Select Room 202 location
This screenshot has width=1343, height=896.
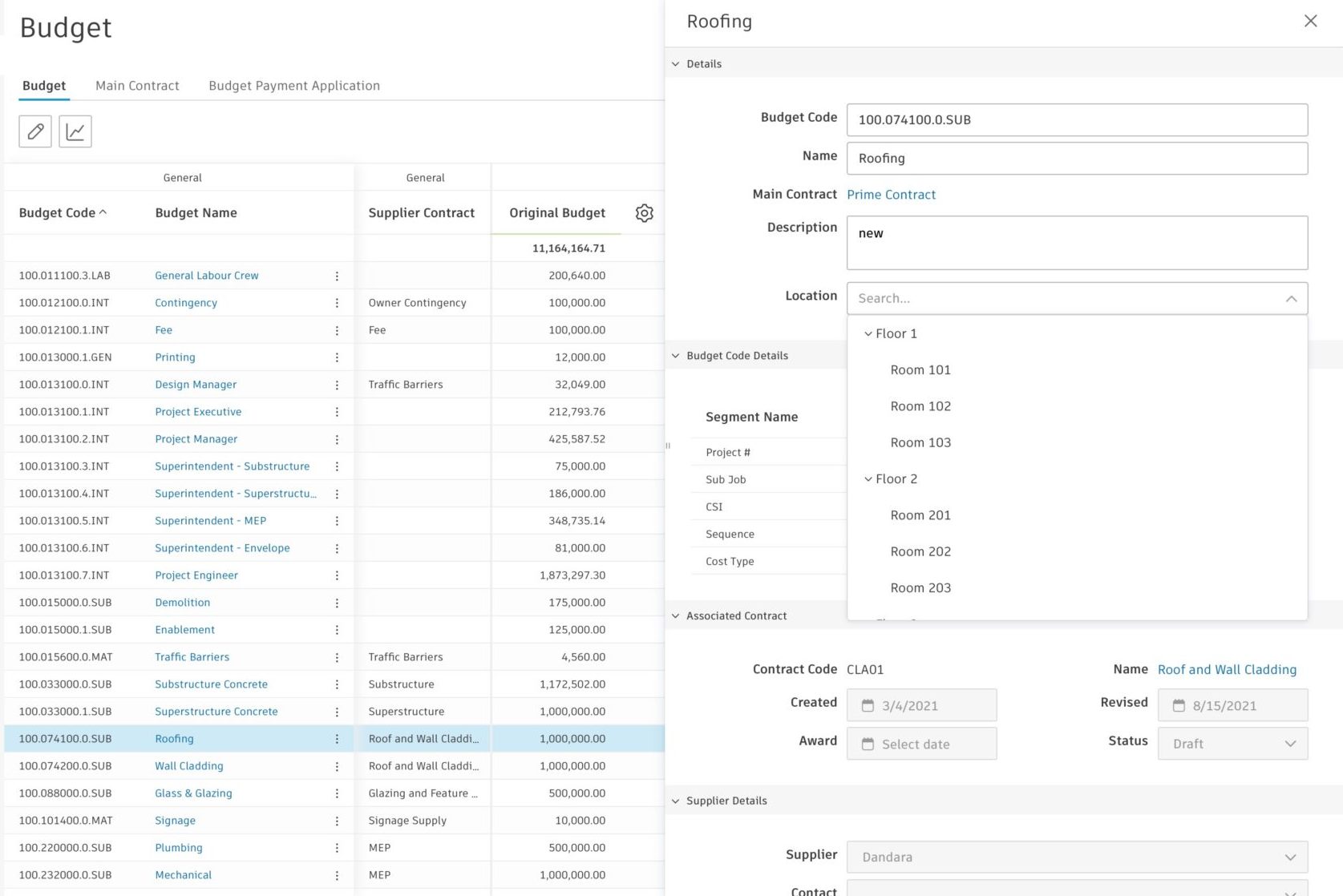(920, 551)
